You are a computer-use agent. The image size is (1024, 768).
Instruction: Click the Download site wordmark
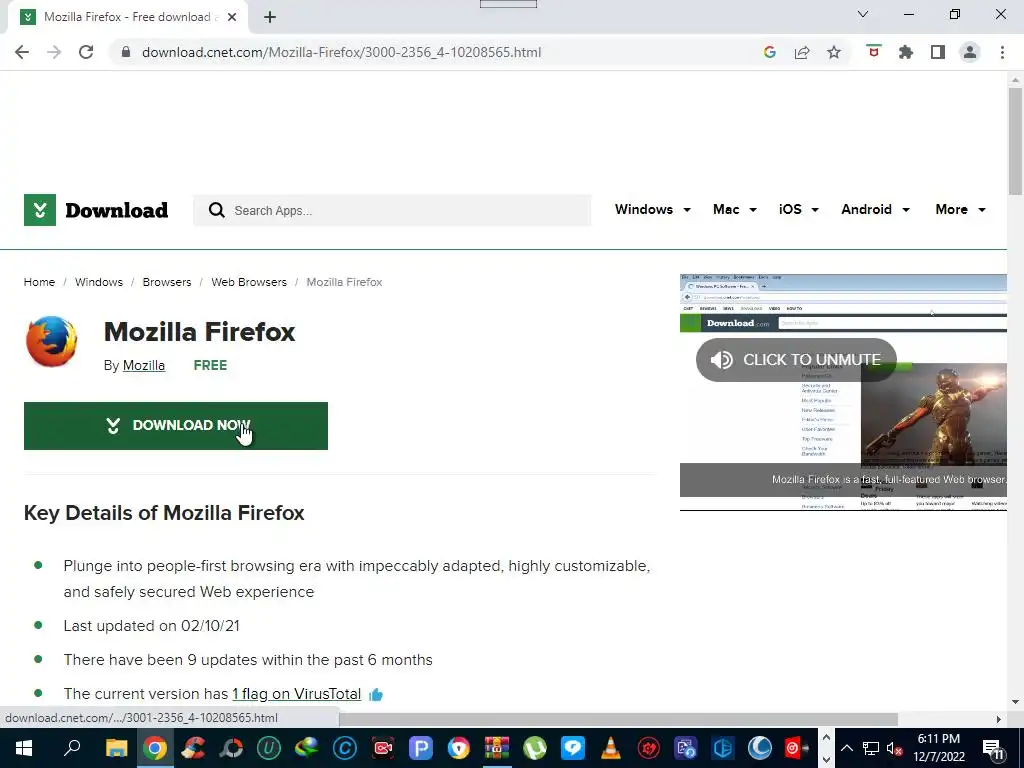[x=116, y=210]
